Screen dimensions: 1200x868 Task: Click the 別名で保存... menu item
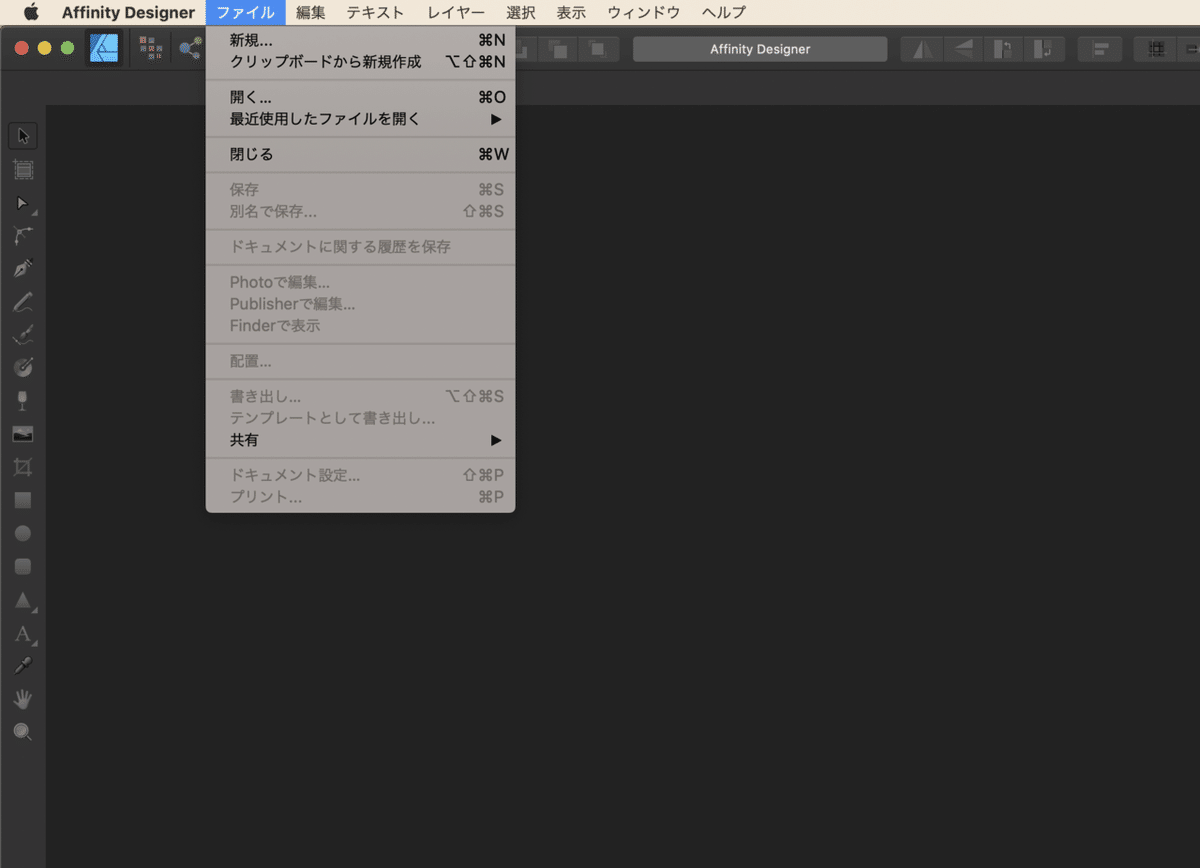361,211
